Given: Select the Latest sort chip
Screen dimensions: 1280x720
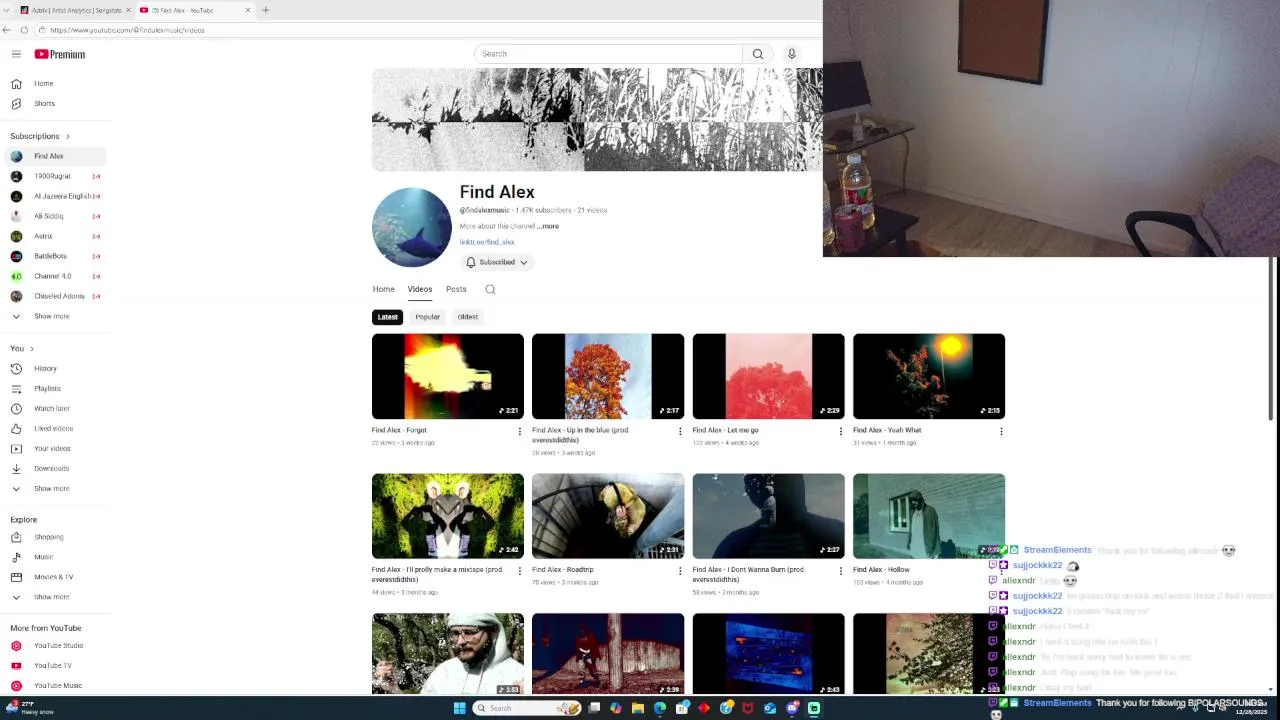Looking at the screenshot, I should click(x=387, y=317).
